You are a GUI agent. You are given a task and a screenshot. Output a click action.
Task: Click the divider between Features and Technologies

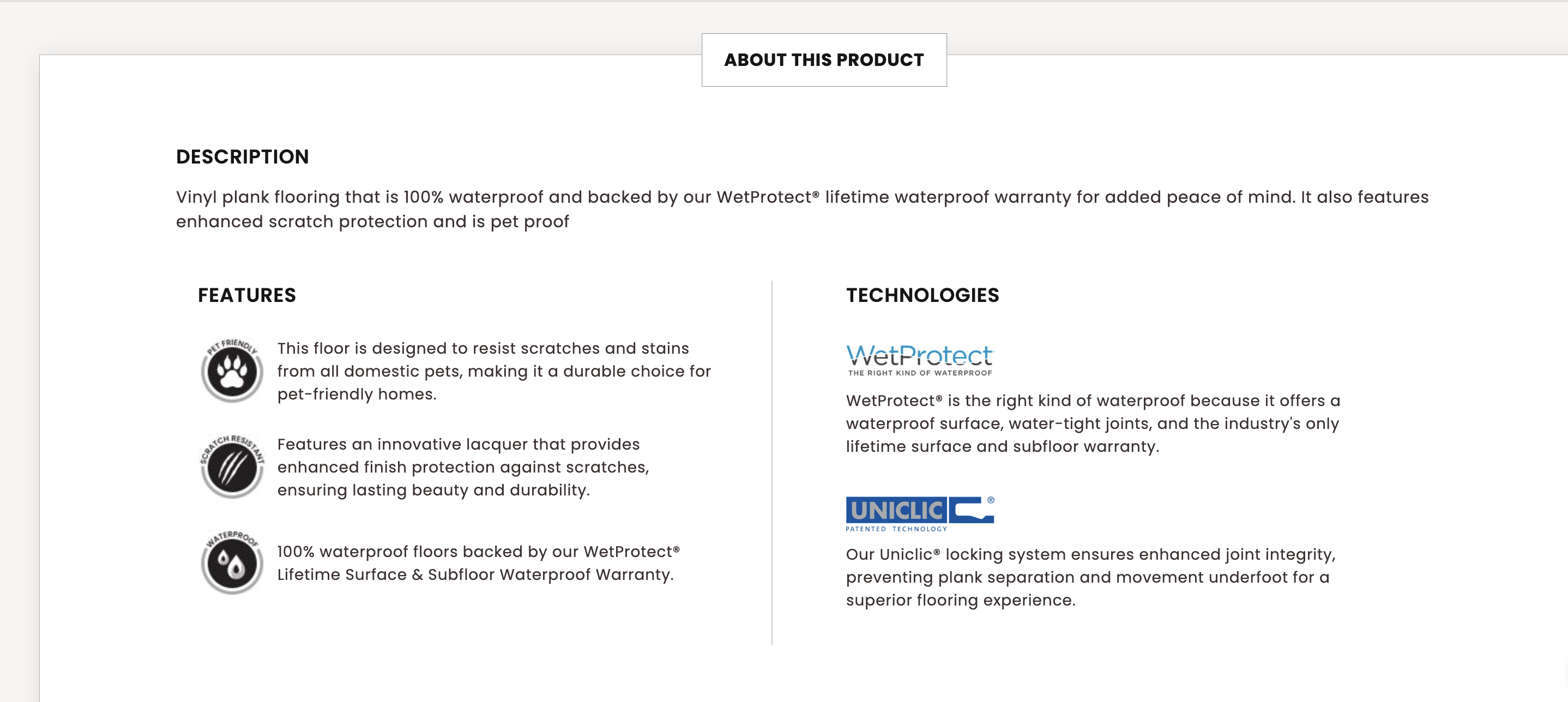point(772,462)
